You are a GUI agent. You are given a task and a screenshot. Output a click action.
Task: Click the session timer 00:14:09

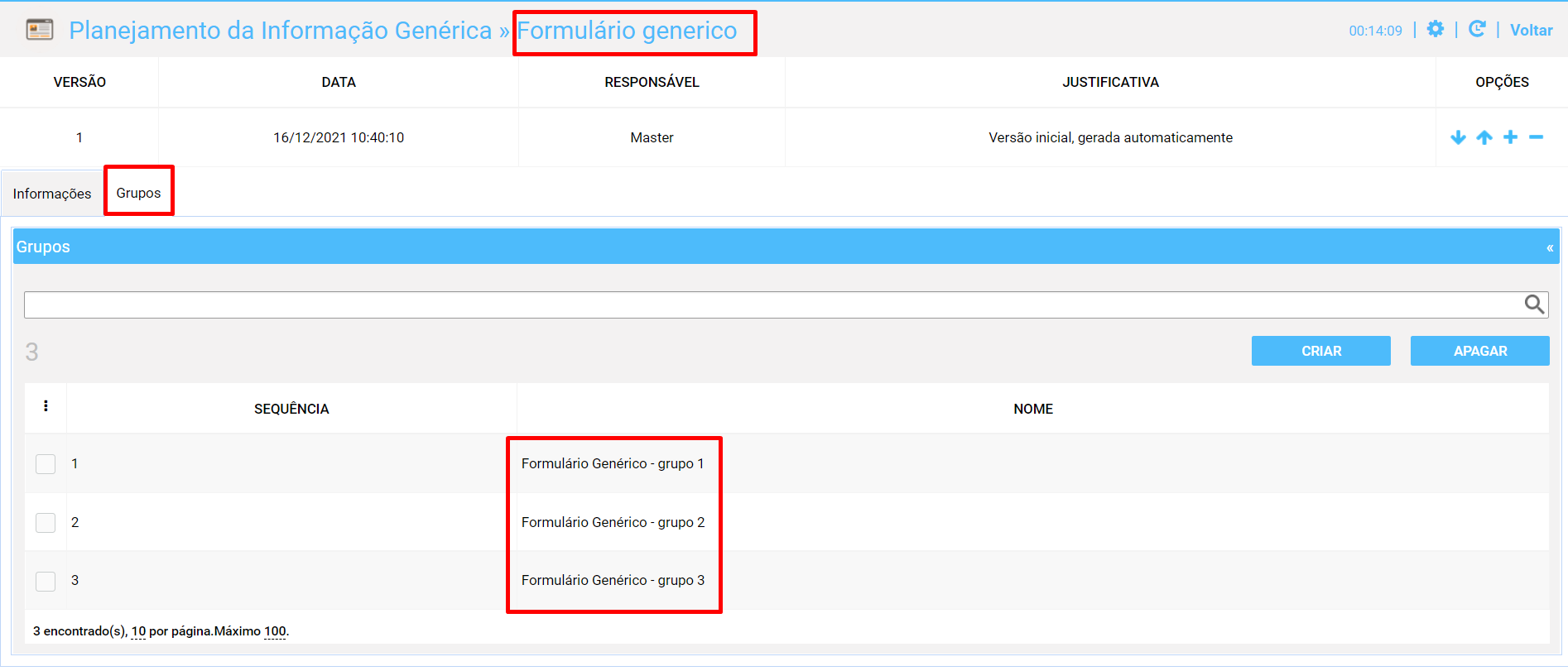[x=1375, y=31]
